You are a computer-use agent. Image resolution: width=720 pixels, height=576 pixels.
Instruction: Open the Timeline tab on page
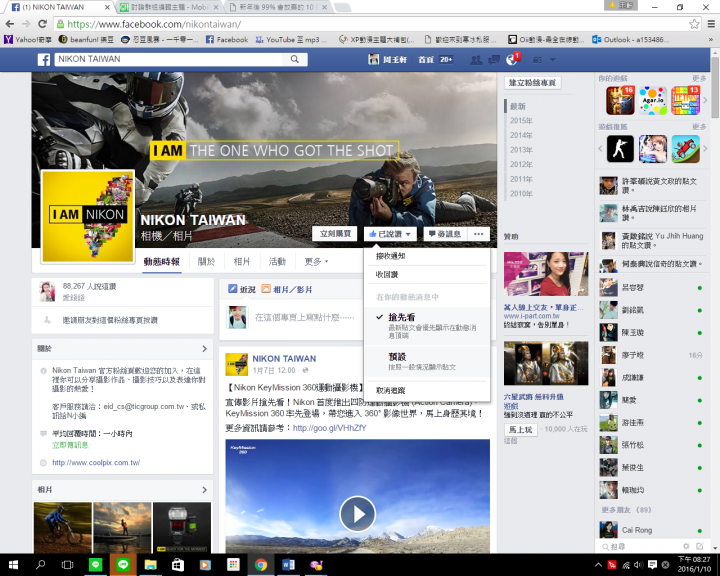(162, 261)
